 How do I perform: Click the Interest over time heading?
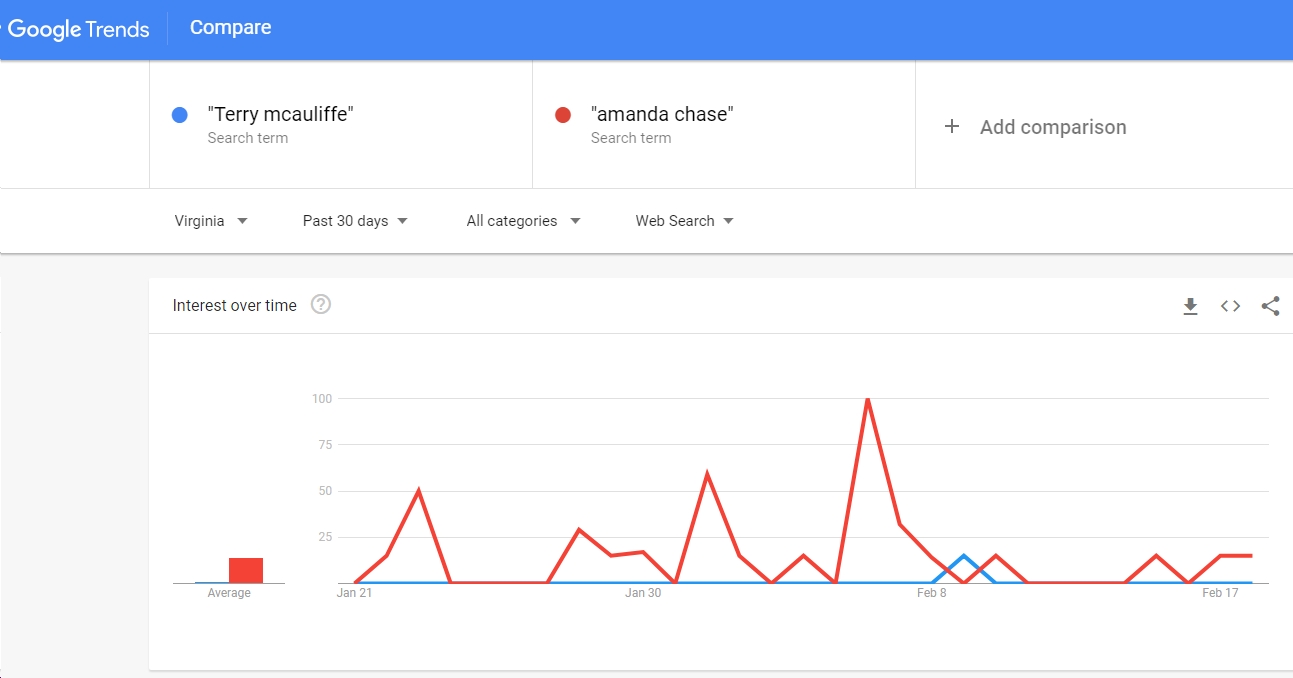point(234,306)
